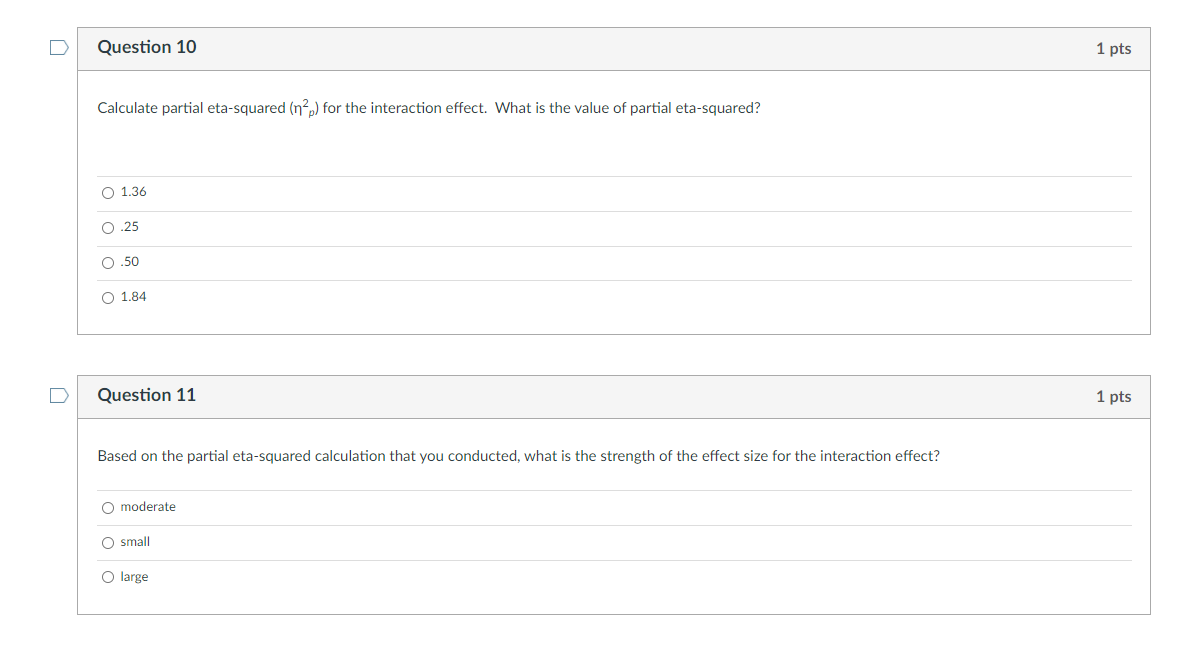The height and width of the screenshot is (660, 1181).
Task: Mark 1.84 as the answer
Action: pyautogui.click(x=108, y=298)
